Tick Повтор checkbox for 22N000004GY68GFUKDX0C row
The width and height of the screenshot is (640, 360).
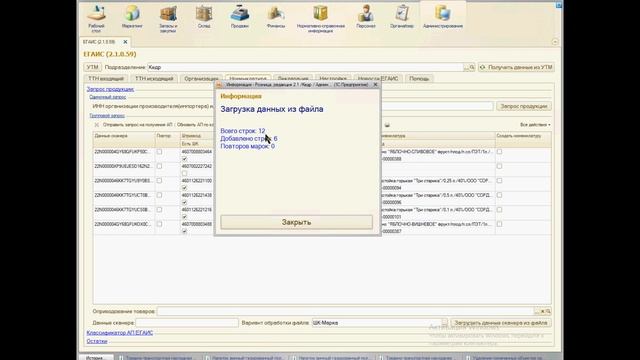(x=159, y=224)
